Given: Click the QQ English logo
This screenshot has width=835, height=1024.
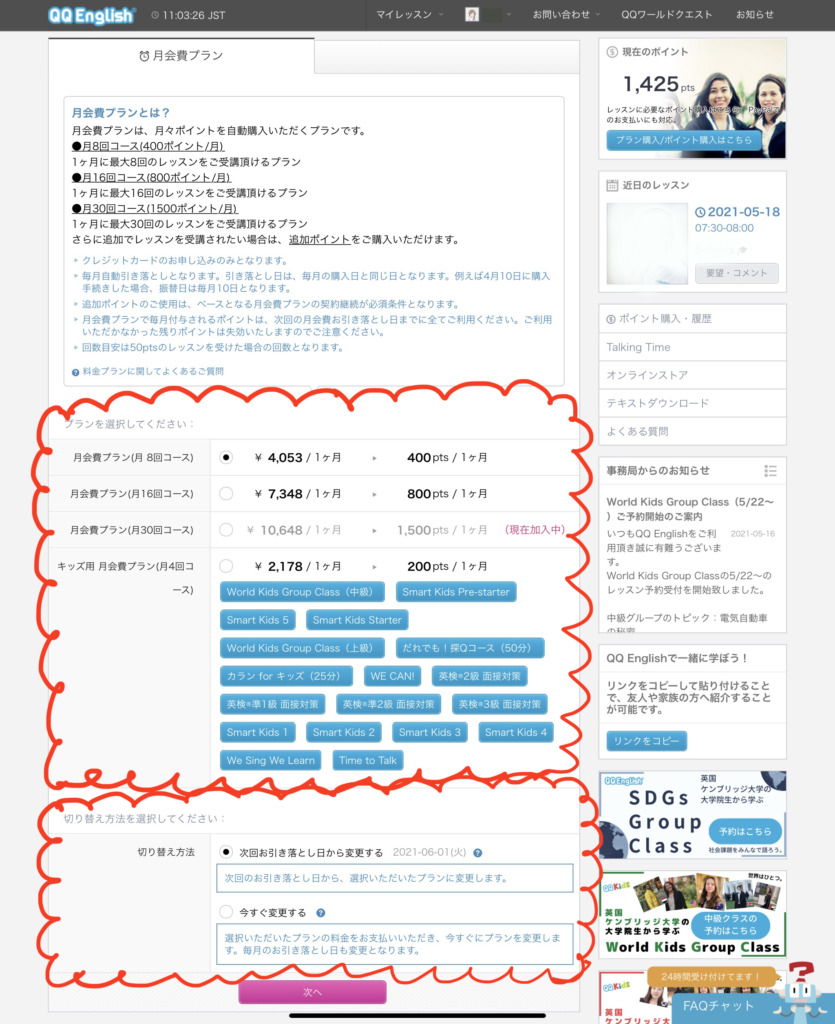Looking at the screenshot, I should [91, 15].
